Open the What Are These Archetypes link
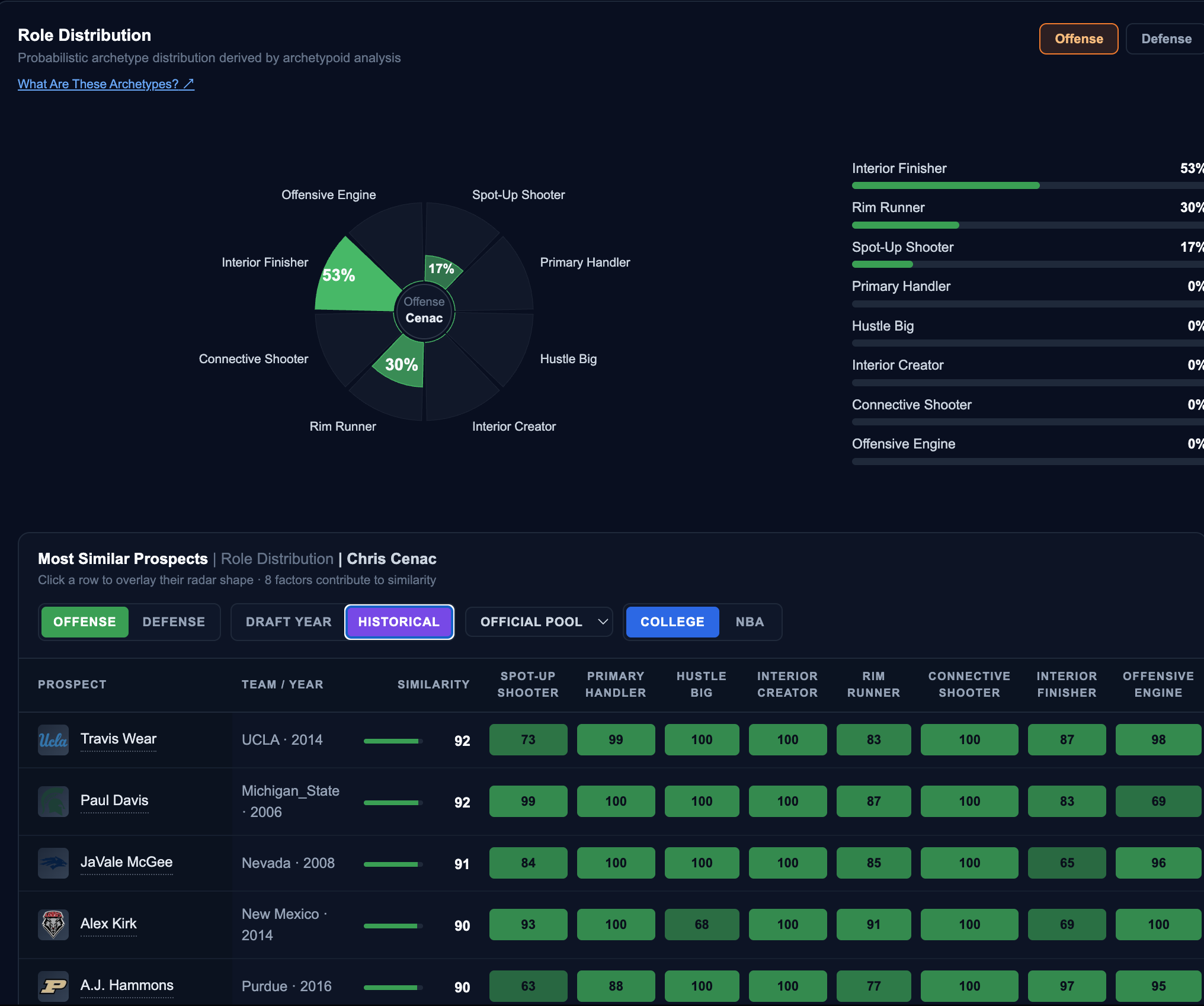The width and height of the screenshot is (1204, 1006). pos(106,84)
